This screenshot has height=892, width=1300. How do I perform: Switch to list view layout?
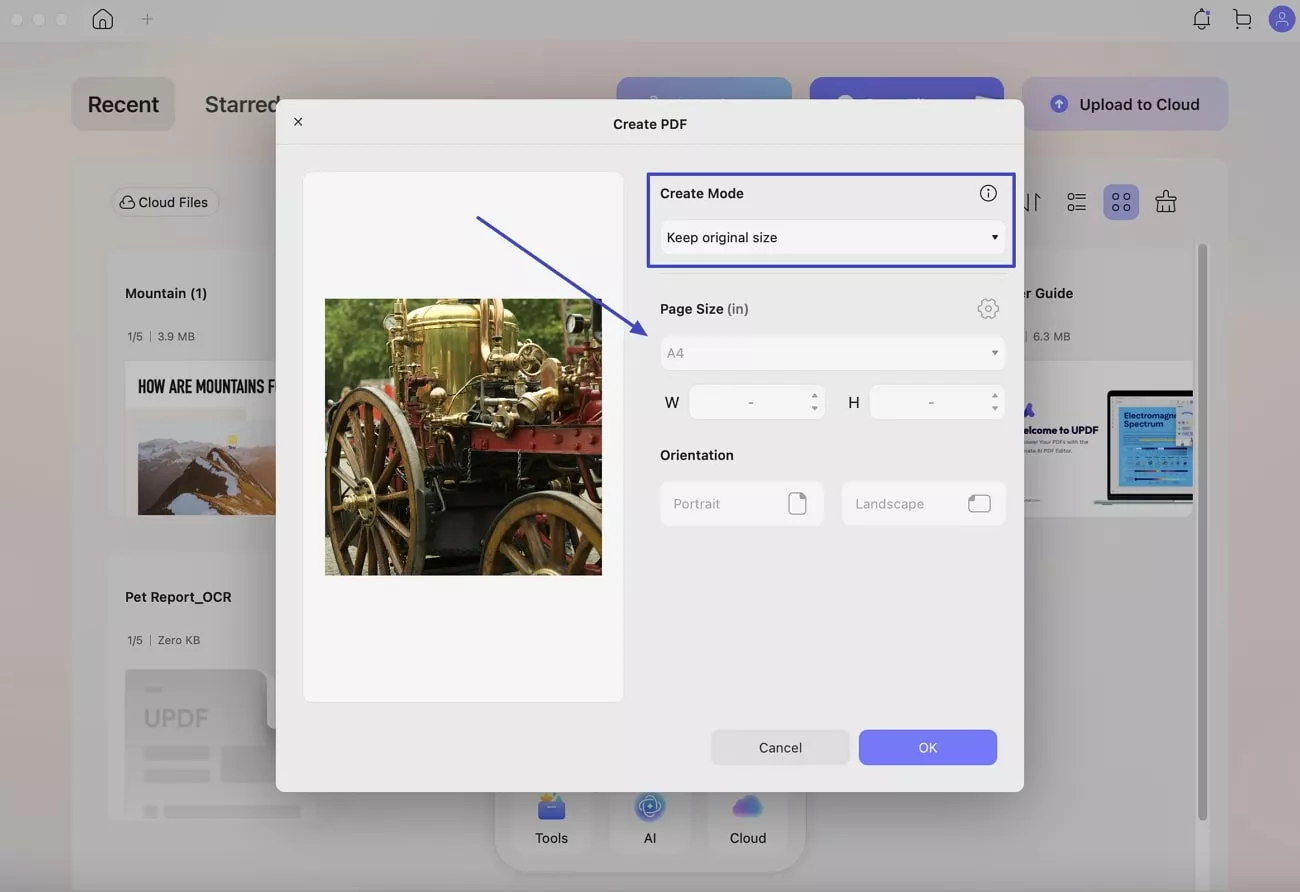(1076, 202)
